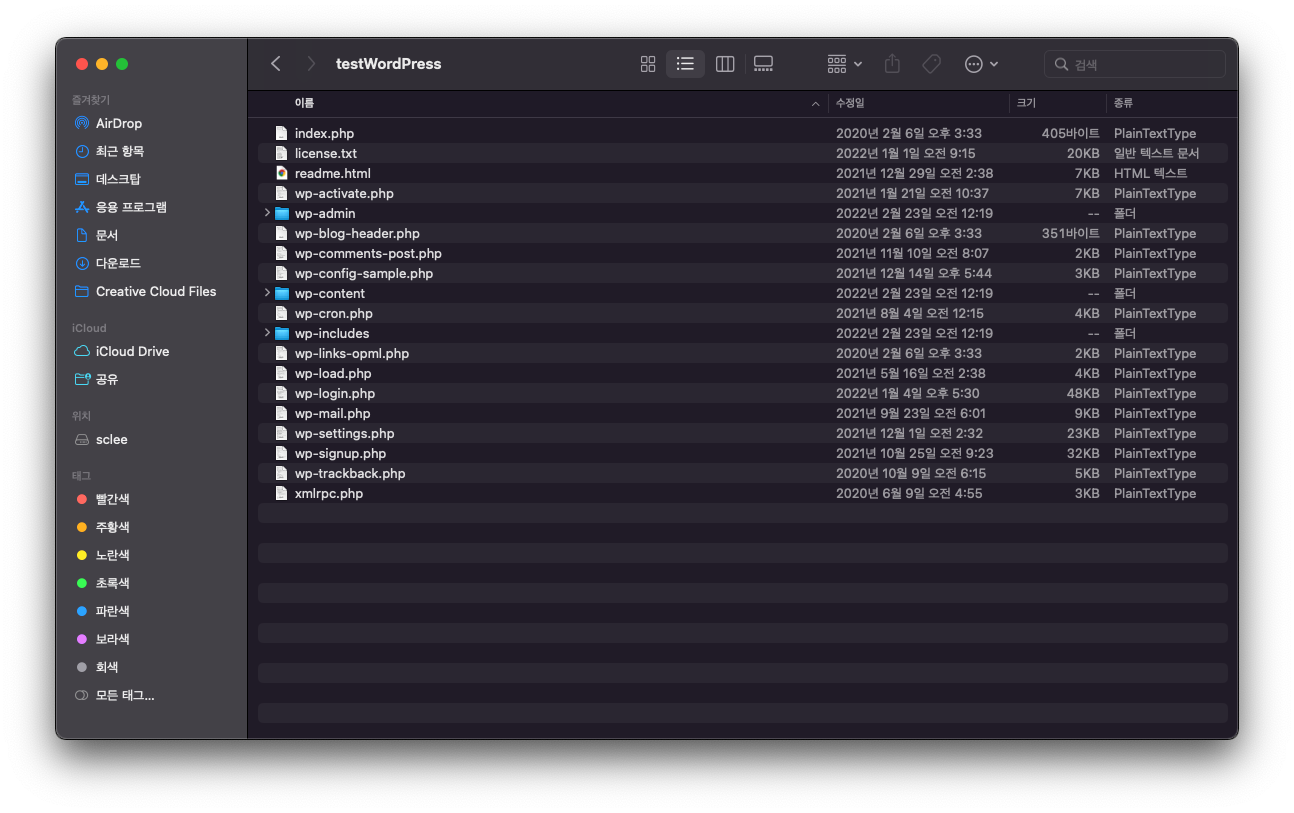Select wp-signup.php file
The height and width of the screenshot is (813, 1294).
tap(742, 453)
